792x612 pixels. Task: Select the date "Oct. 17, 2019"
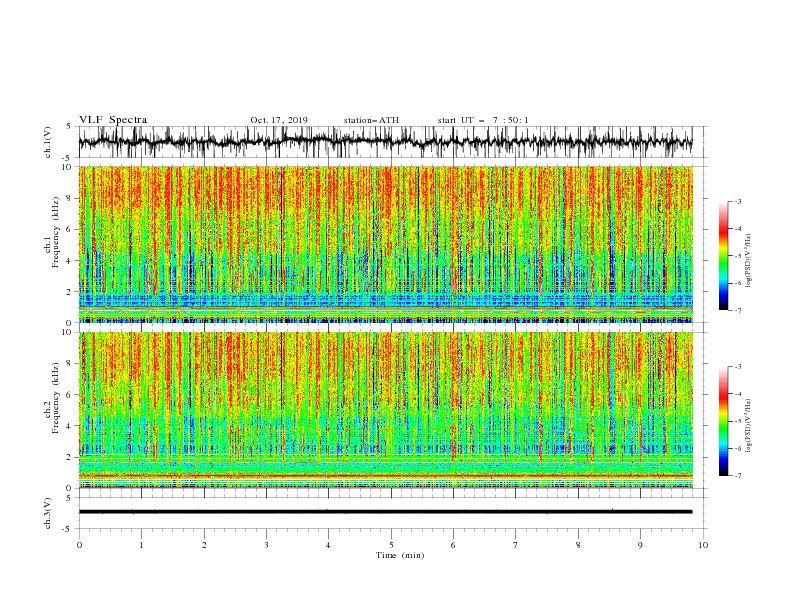(279, 120)
